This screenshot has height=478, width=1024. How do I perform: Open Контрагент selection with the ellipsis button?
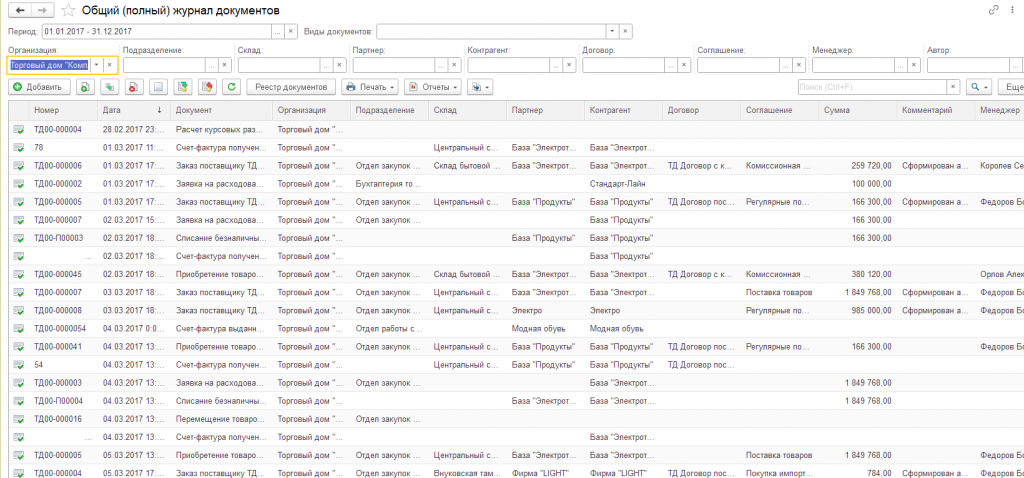(556, 65)
